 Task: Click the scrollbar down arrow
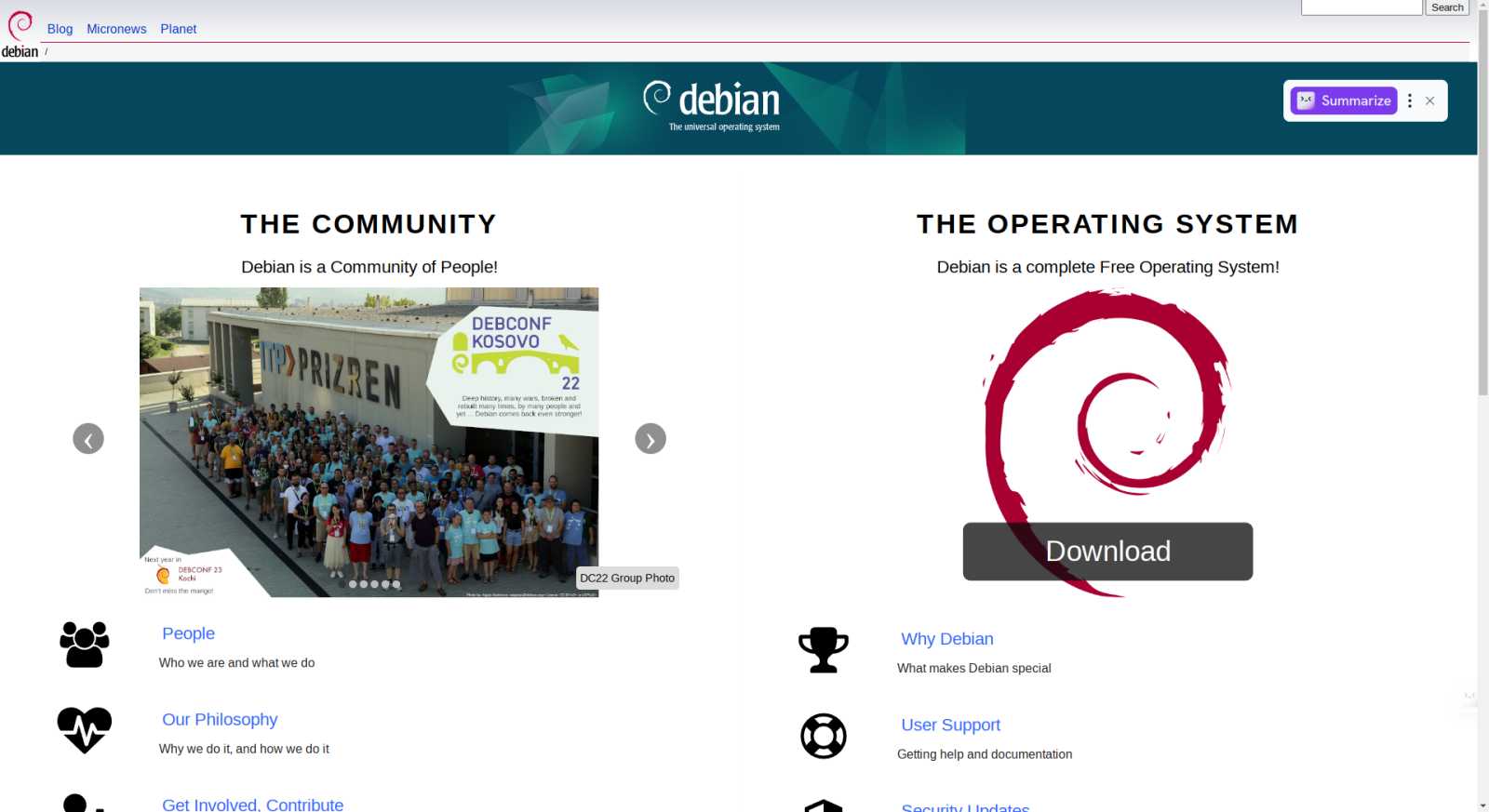(1483, 805)
